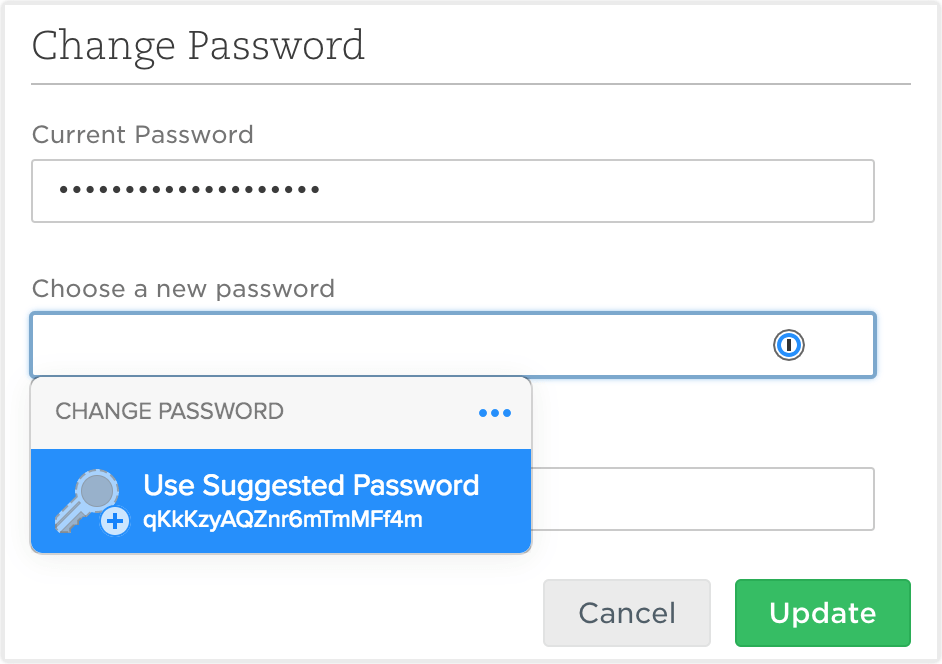Click the "Current Password" label
The height and width of the screenshot is (664, 942).
click(142, 134)
